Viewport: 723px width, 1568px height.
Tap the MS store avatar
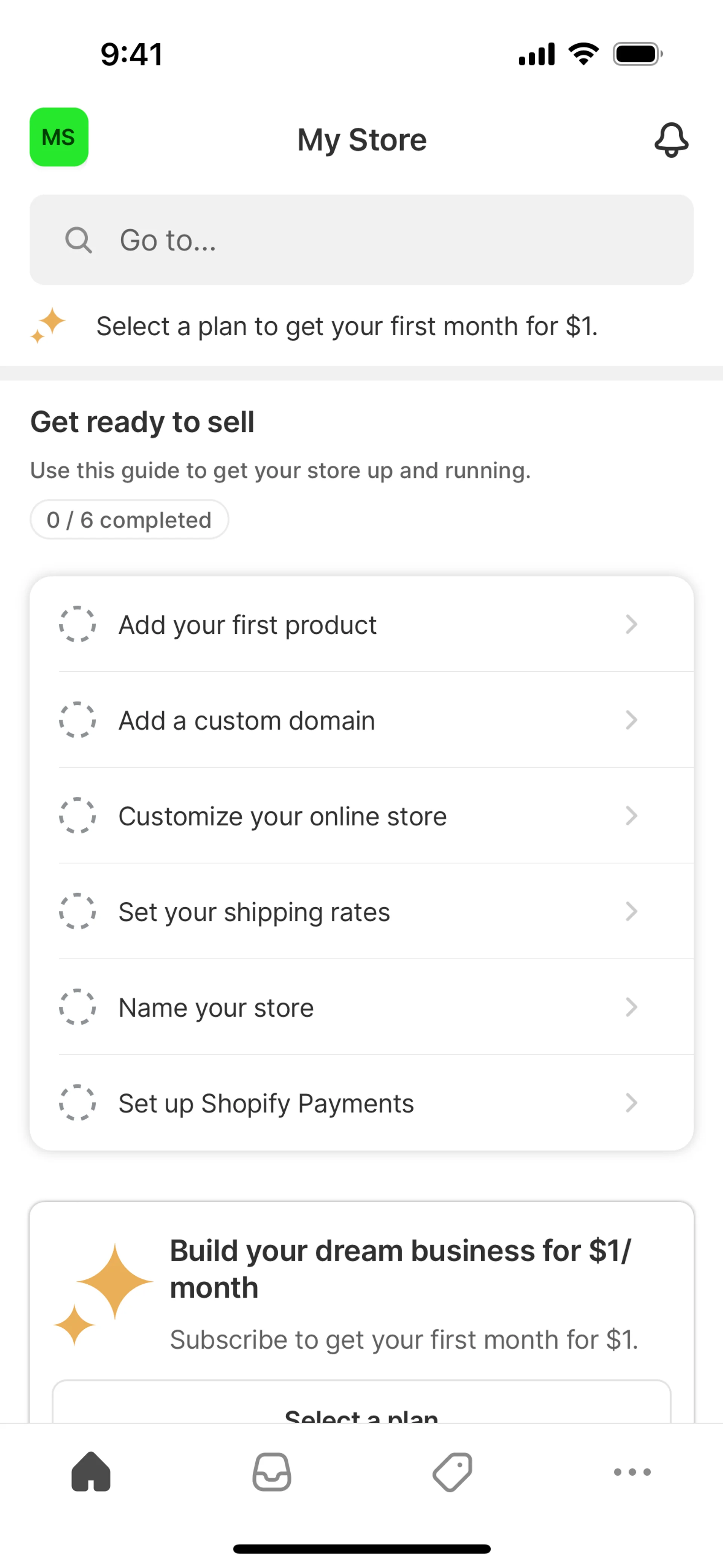pyautogui.click(x=59, y=137)
